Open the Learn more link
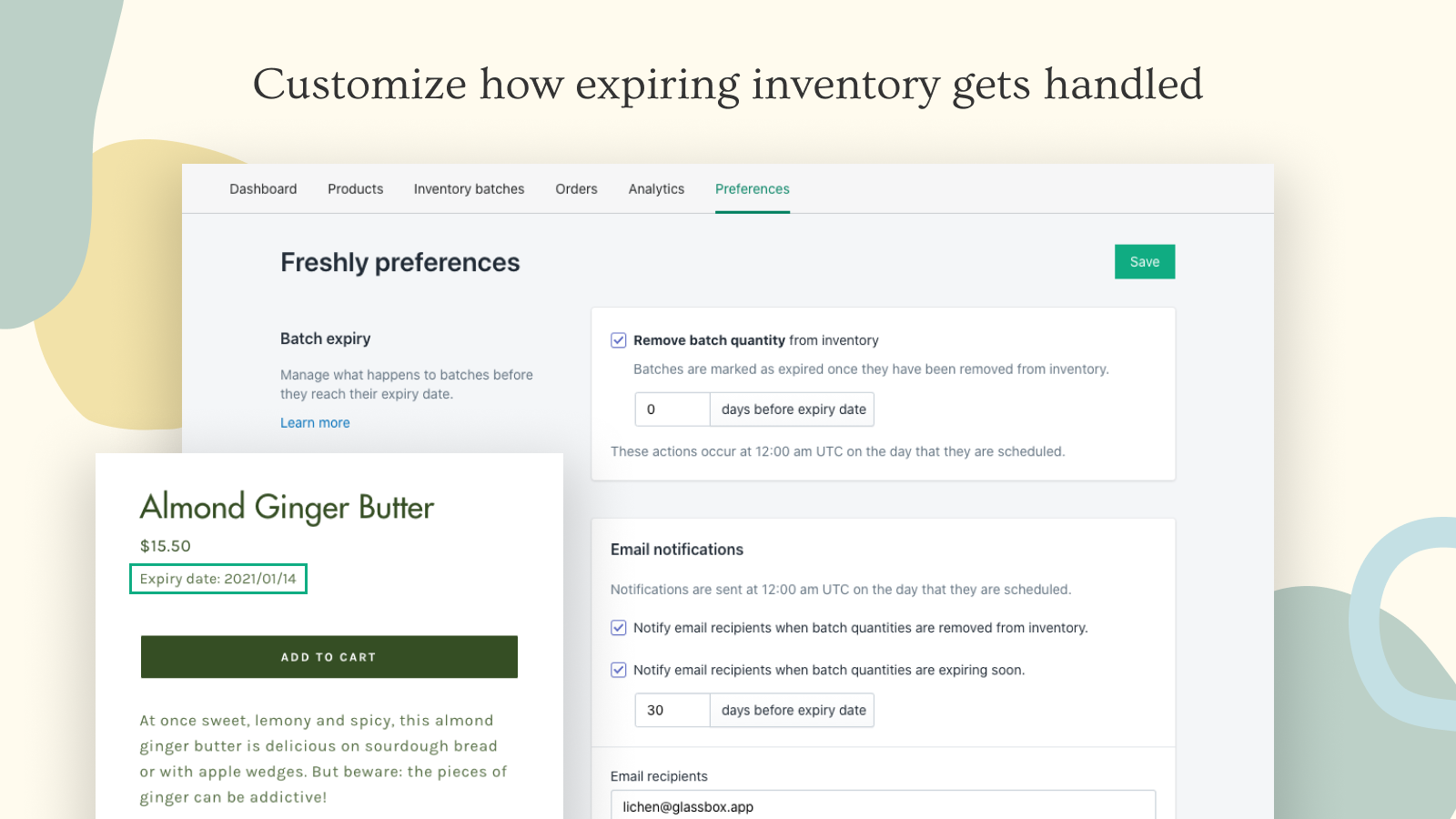This screenshot has width=1456, height=819. (315, 422)
